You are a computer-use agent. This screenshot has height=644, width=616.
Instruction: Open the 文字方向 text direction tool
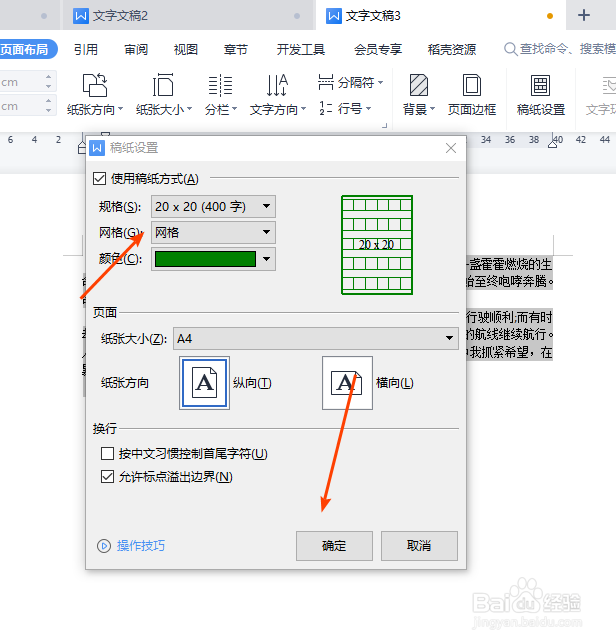pyautogui.click(x=278, y=94)
